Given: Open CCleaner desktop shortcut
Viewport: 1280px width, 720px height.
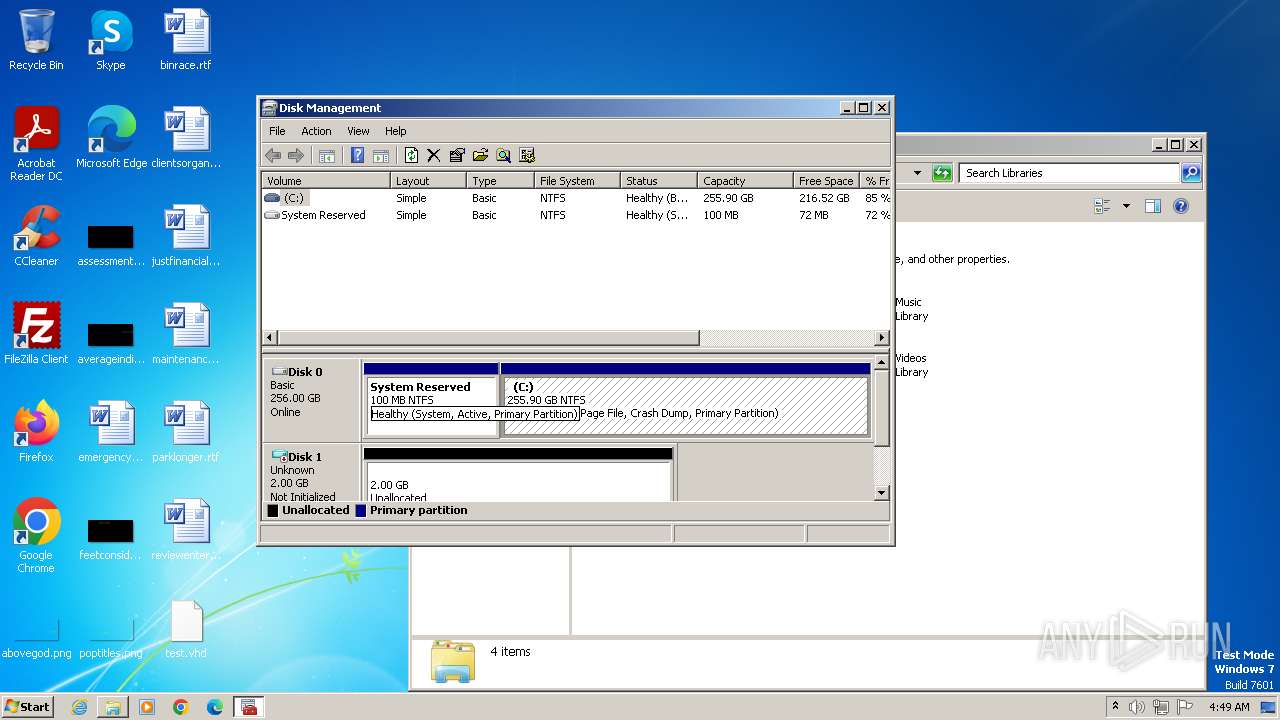Looking at the screenshot, I should point(36,236).
